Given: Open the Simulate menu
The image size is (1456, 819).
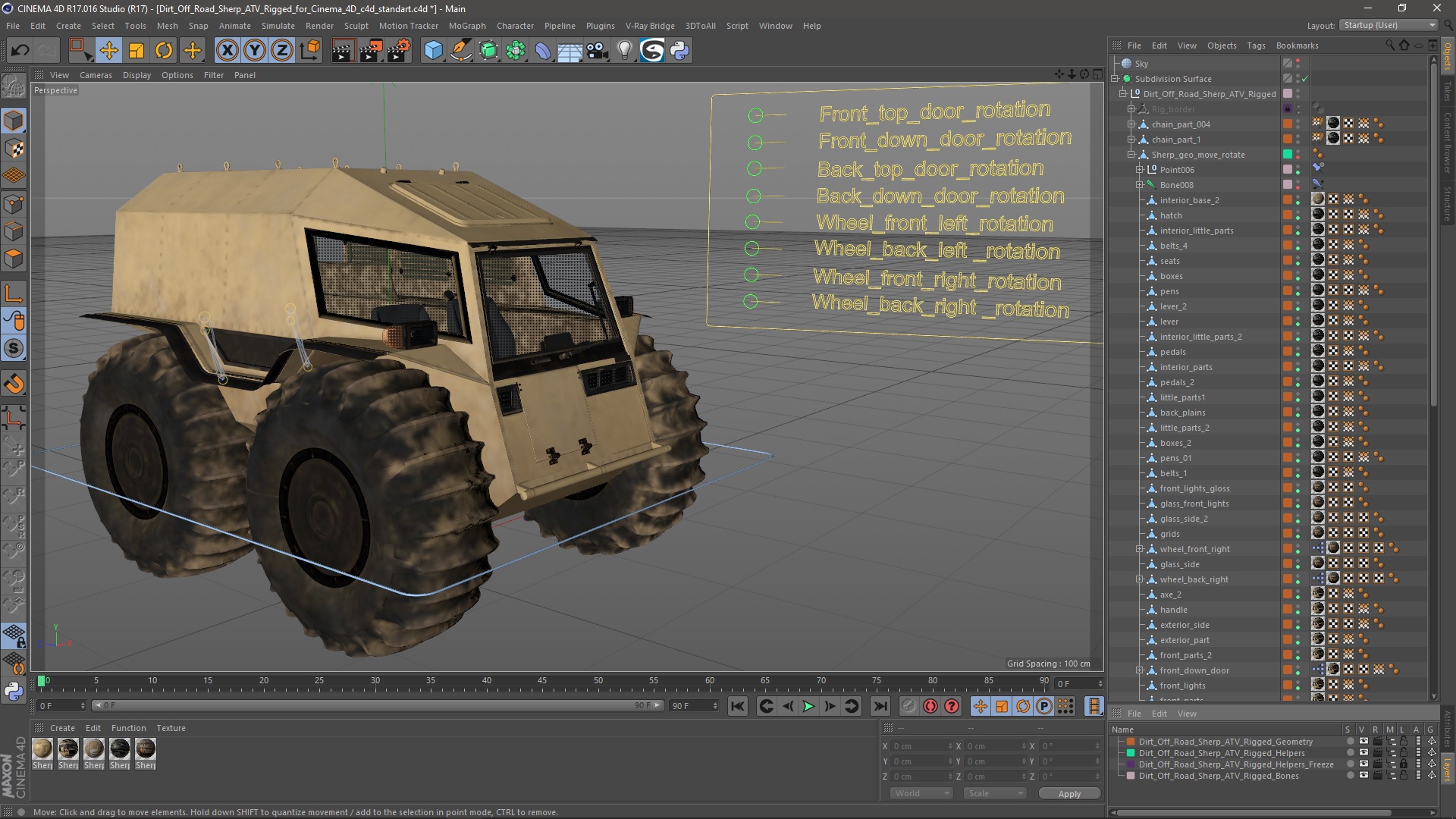Looking at the screenshot, I should [278, 26].
